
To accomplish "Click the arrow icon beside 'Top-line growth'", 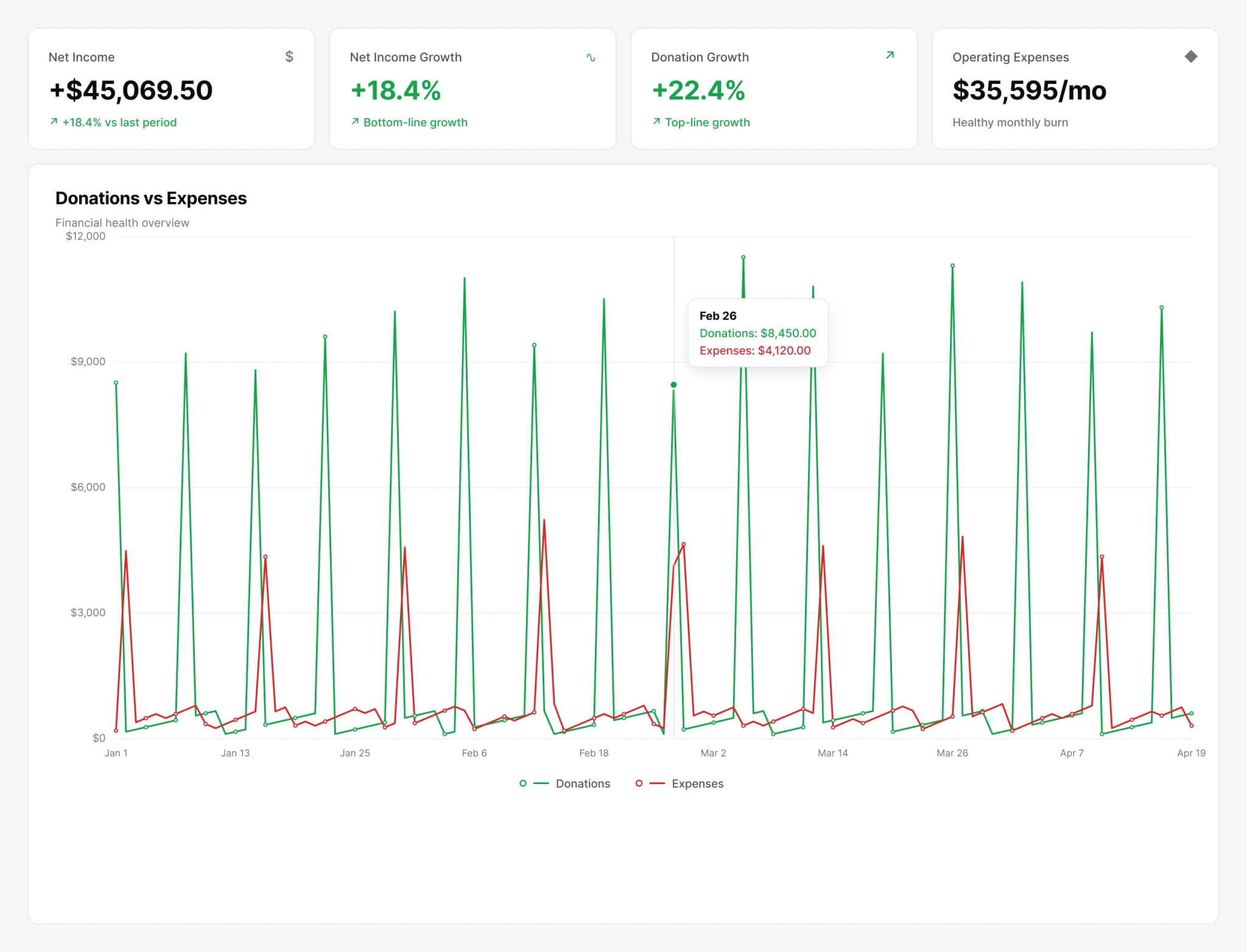I will [656, 122].
